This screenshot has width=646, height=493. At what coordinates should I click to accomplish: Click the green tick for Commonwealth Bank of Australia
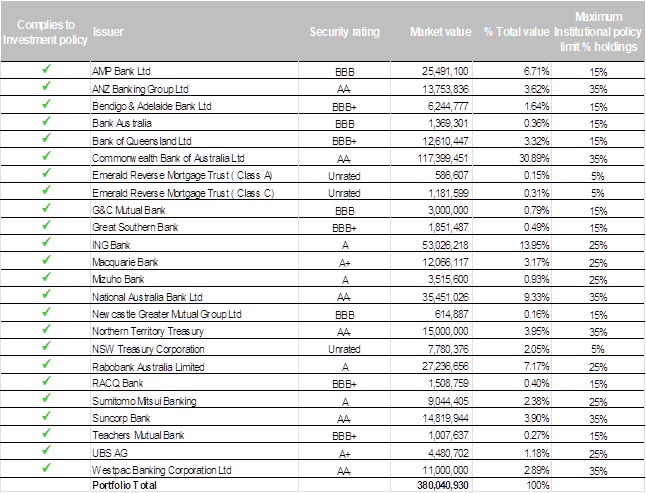click(46, 156)
